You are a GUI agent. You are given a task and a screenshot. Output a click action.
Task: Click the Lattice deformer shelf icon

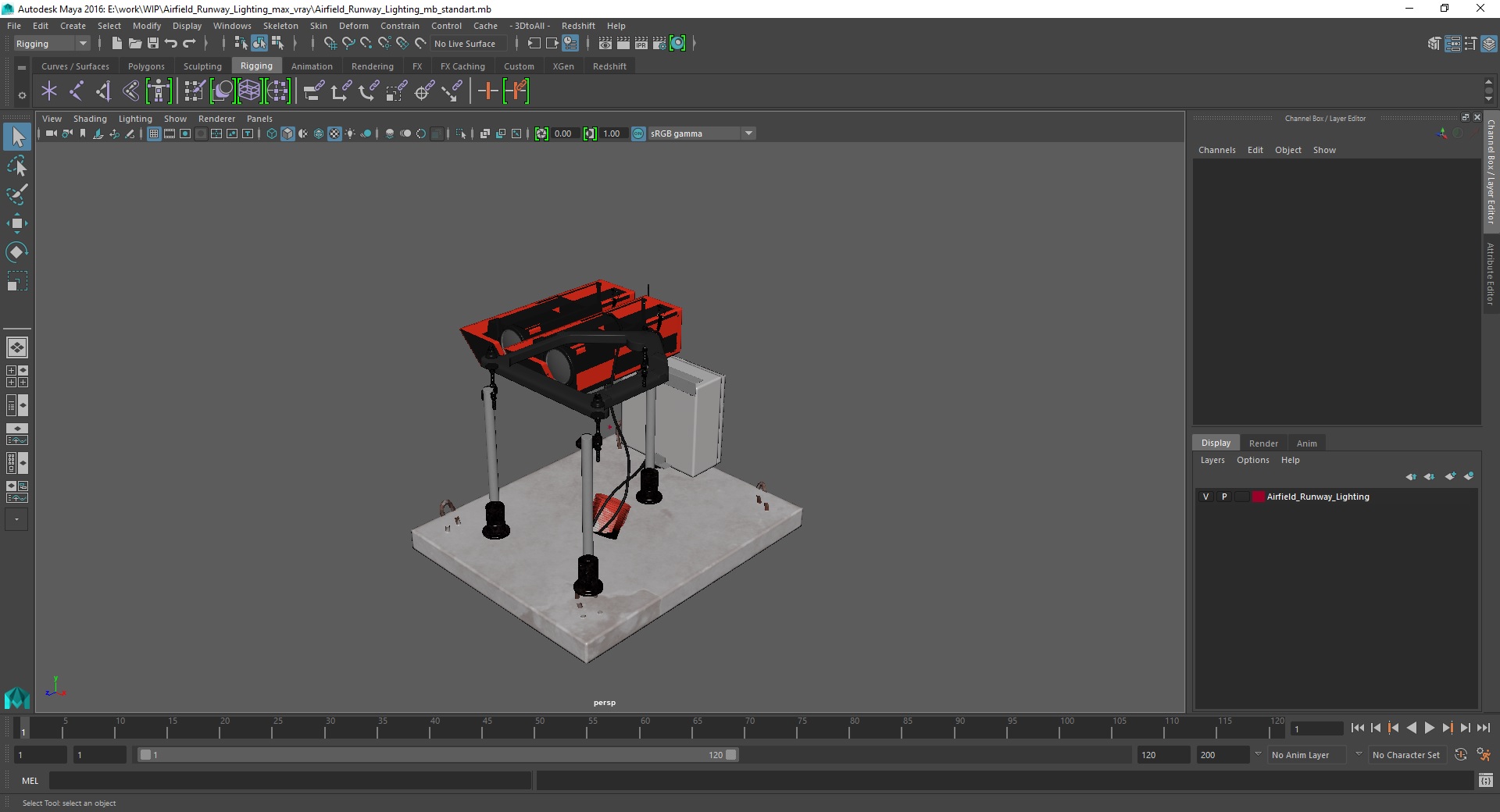pos(249,91)
